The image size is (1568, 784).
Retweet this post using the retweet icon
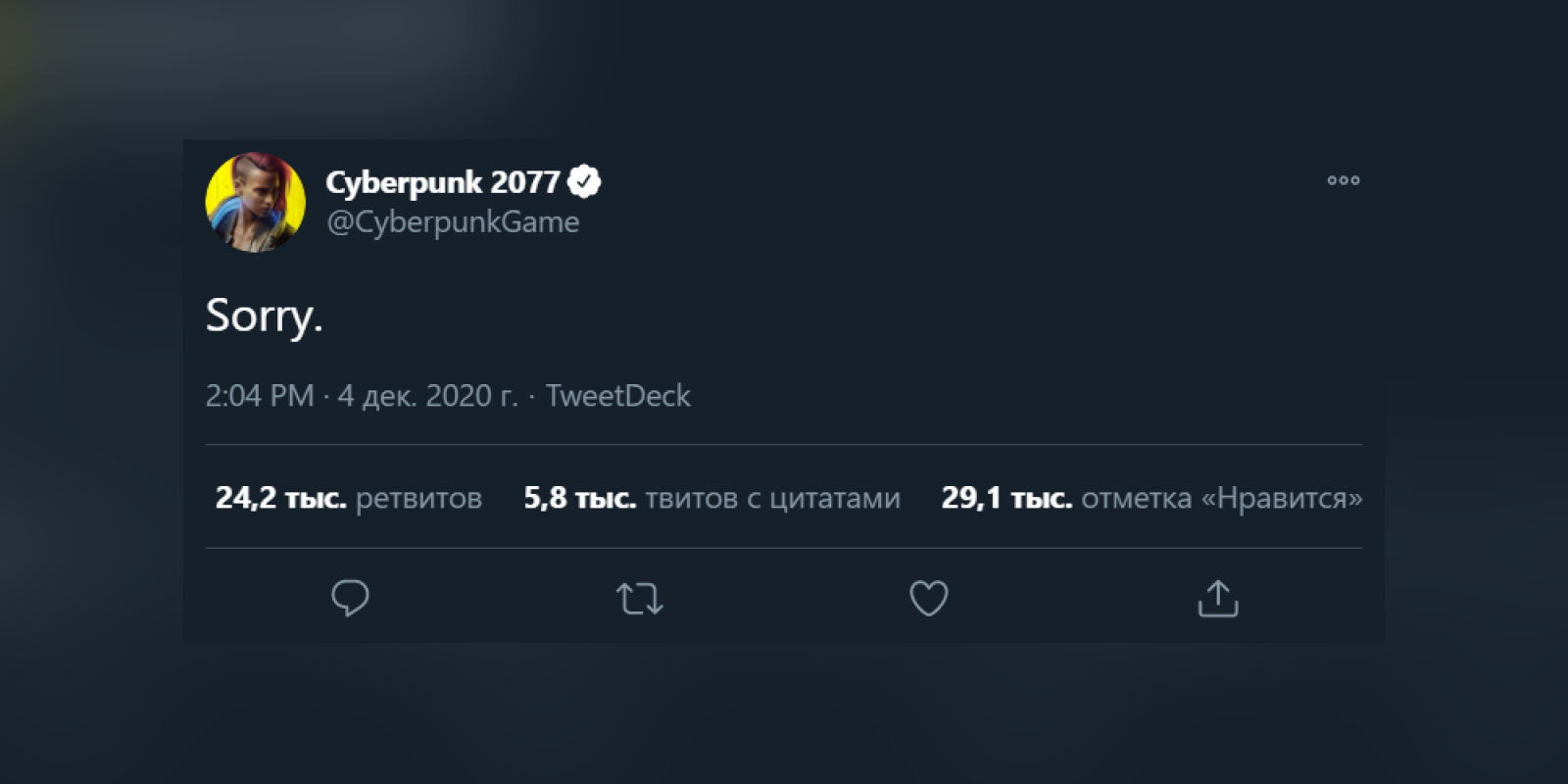639,597
